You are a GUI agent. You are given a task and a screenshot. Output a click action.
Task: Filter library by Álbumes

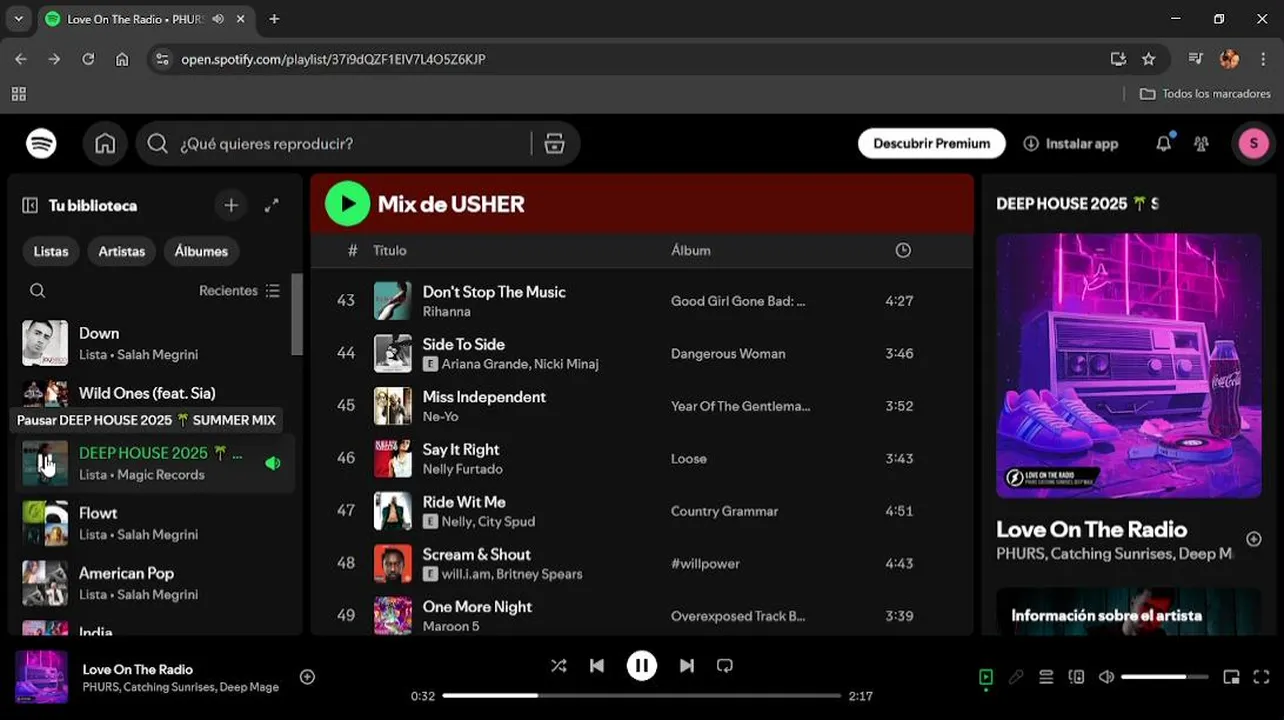click(x=201, y=251)
